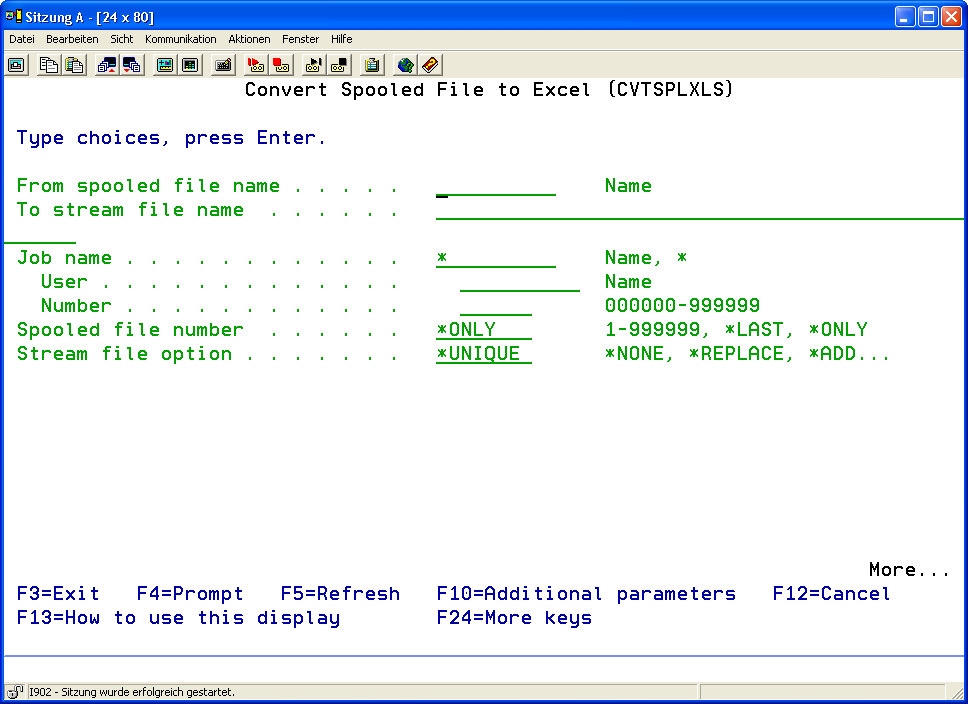Open the Hilfe menu

pos(341,39)
